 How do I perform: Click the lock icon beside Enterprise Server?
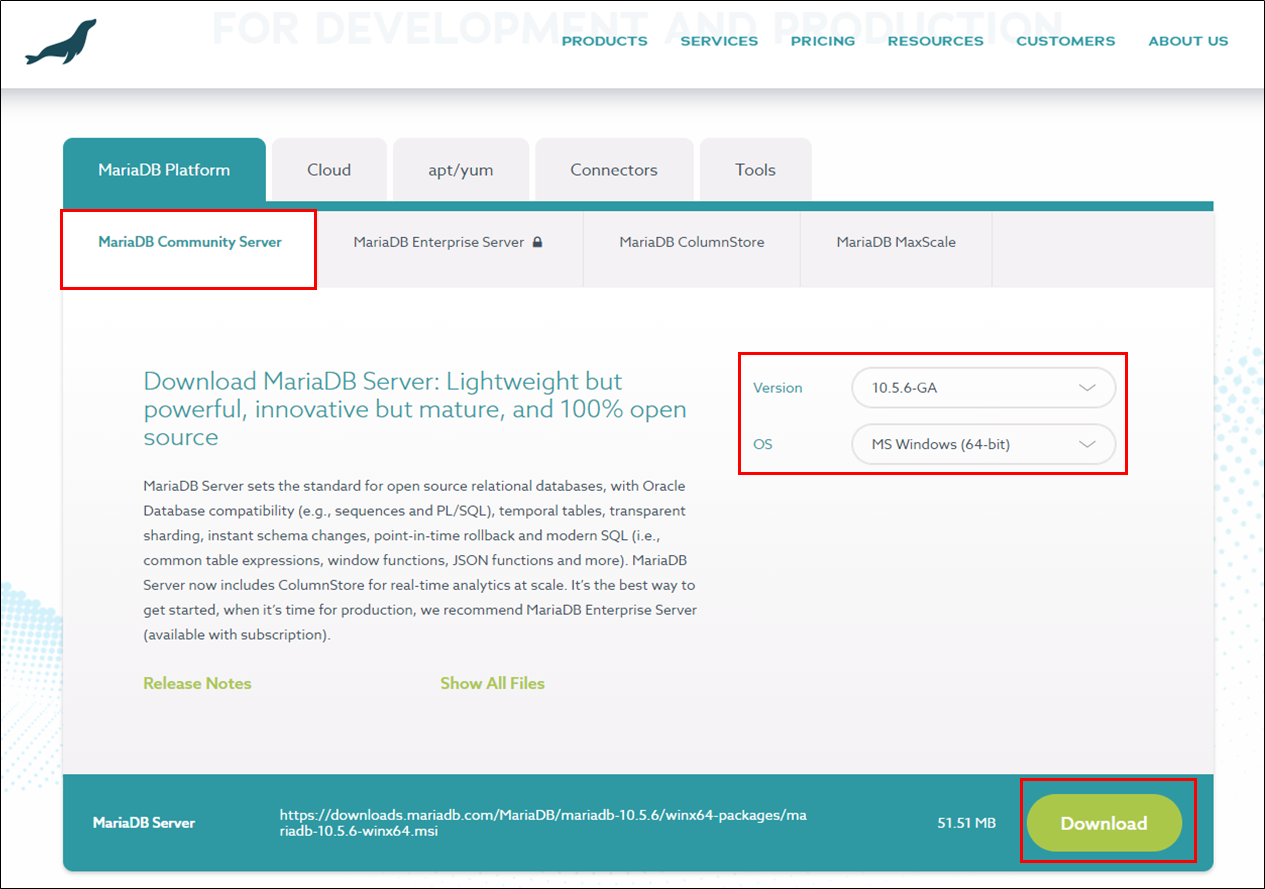tap(537, 243)
